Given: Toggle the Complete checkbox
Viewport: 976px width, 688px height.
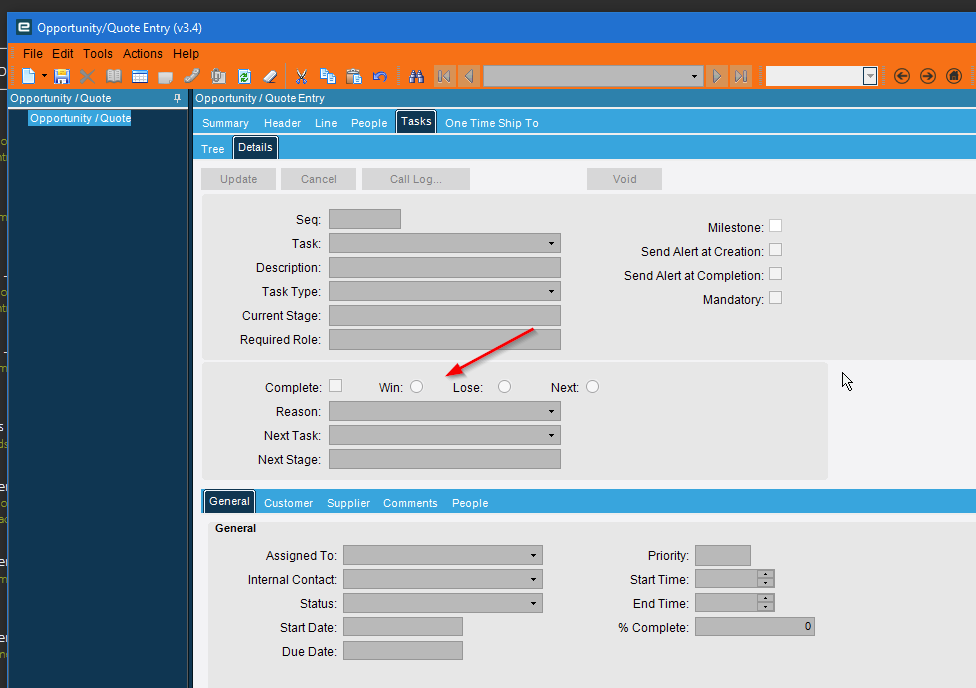Looking at the screenshot, I should coord(336,386).
